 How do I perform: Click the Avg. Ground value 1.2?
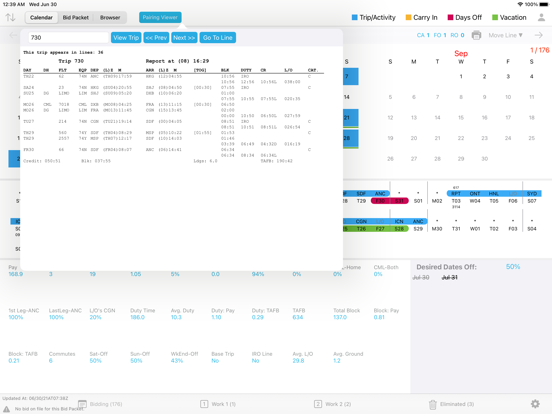(x=337, y=360)
